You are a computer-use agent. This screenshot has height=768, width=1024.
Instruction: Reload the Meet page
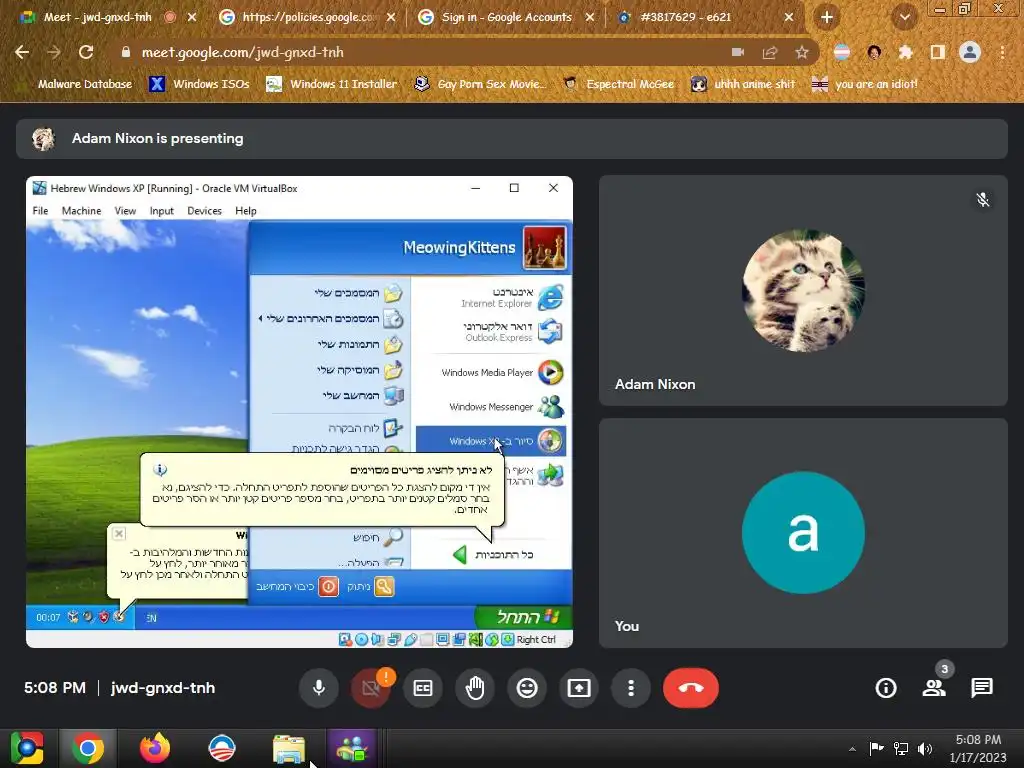pos(86,52)
